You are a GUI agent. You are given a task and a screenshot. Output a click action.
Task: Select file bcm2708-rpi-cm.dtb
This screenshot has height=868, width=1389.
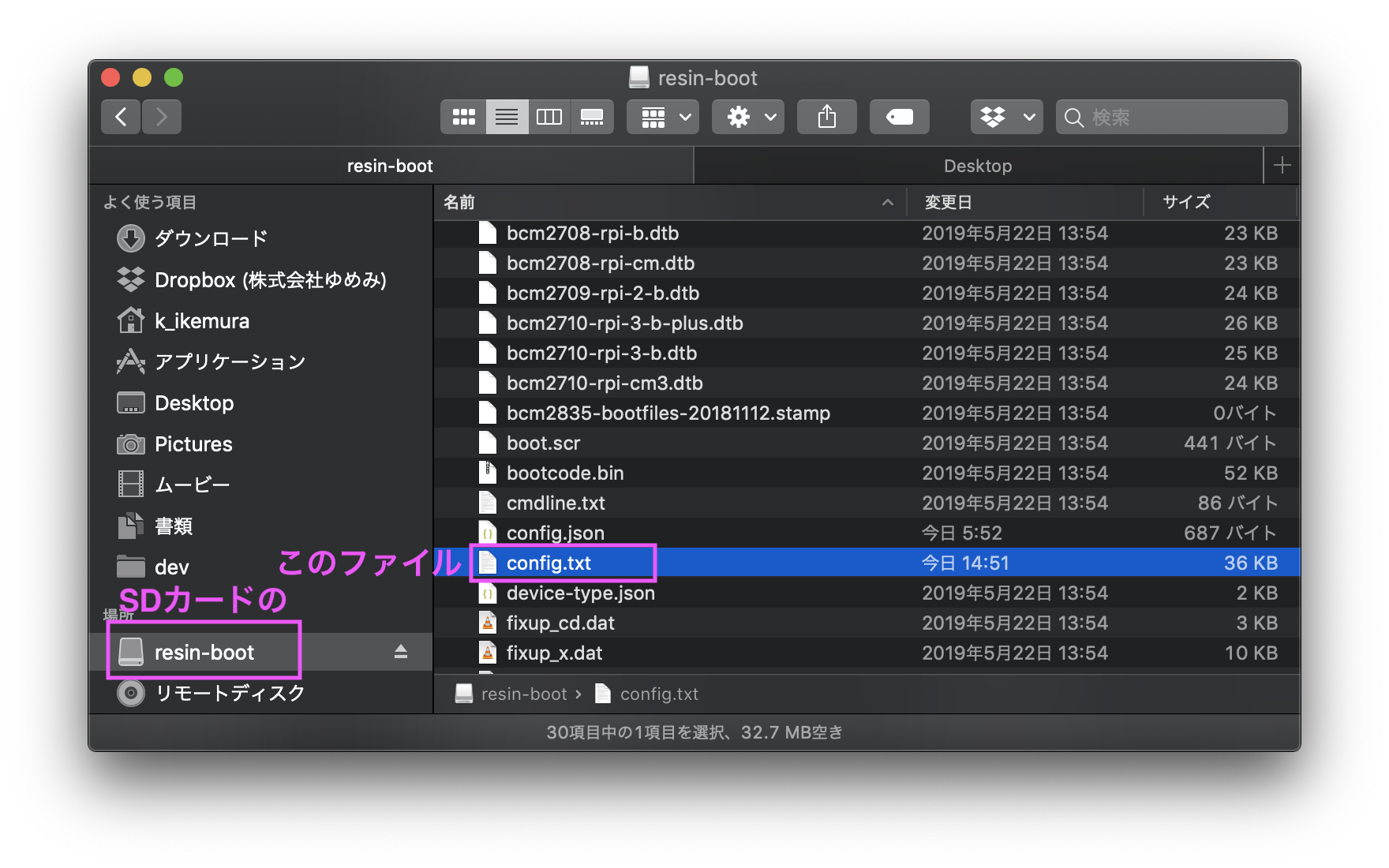pyautogui.click(x=867, y=264)
